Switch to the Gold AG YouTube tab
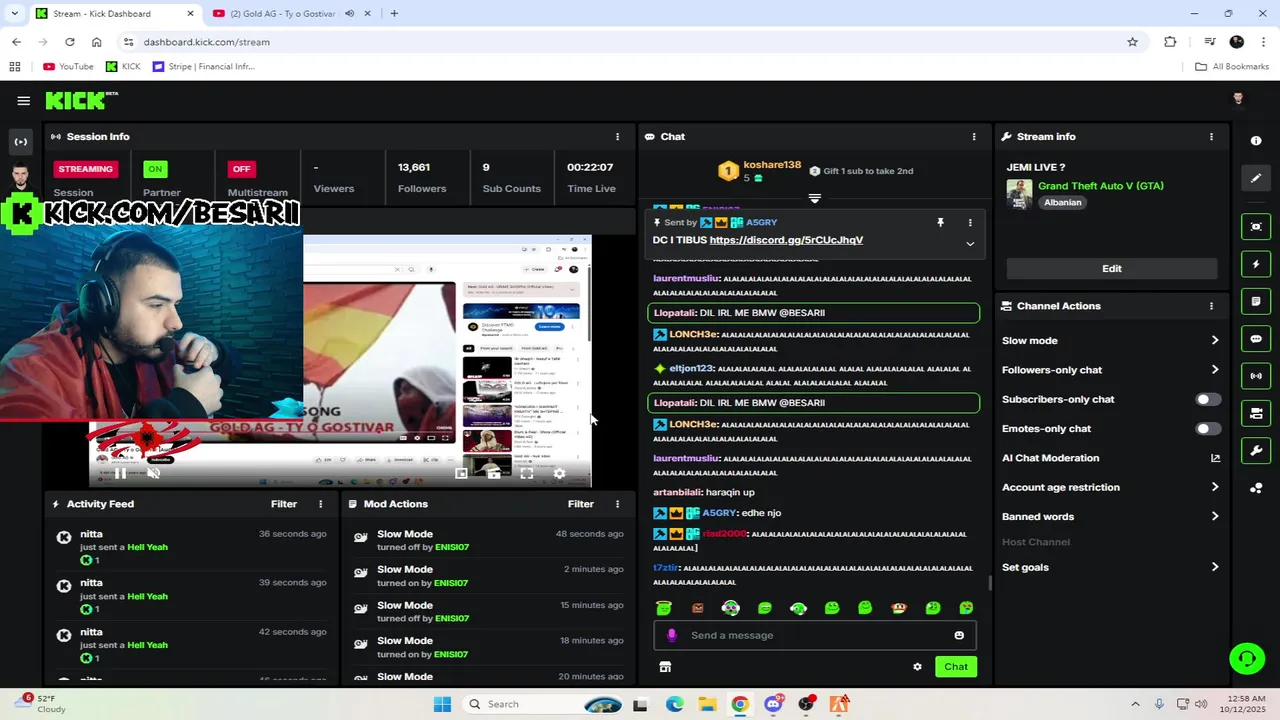This screenshot has width=1280, height=720. tap(284, 14)
